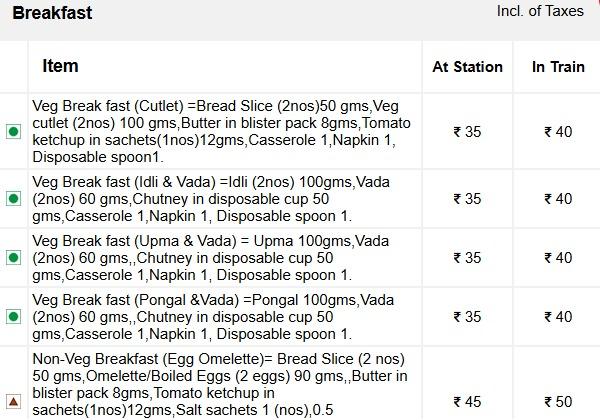Click the At Station column header
The width and height of the screenshot is (600, 420).
click(467, 67)
